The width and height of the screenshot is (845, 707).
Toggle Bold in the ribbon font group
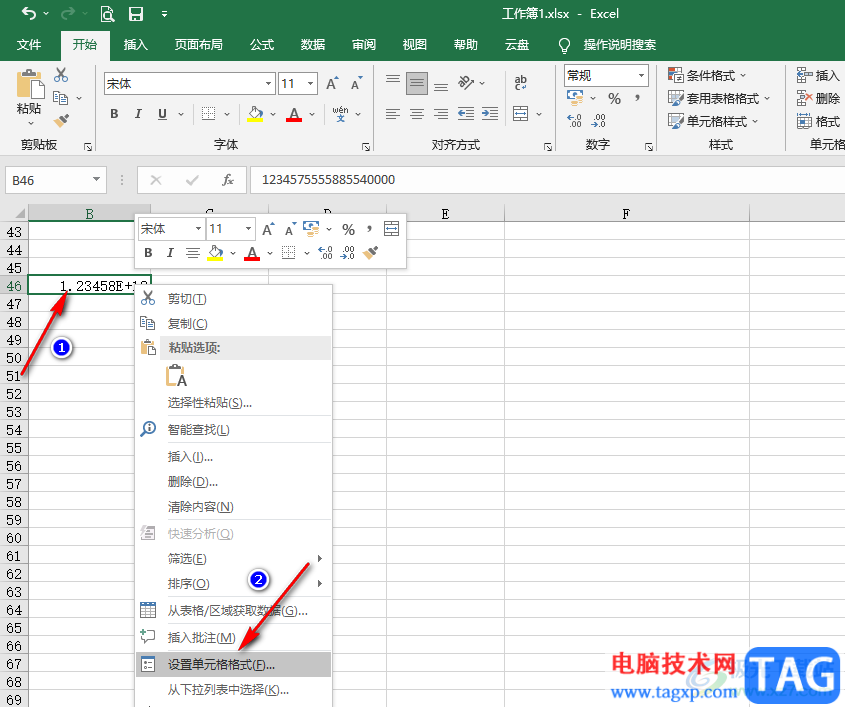[x=114, y=114]
